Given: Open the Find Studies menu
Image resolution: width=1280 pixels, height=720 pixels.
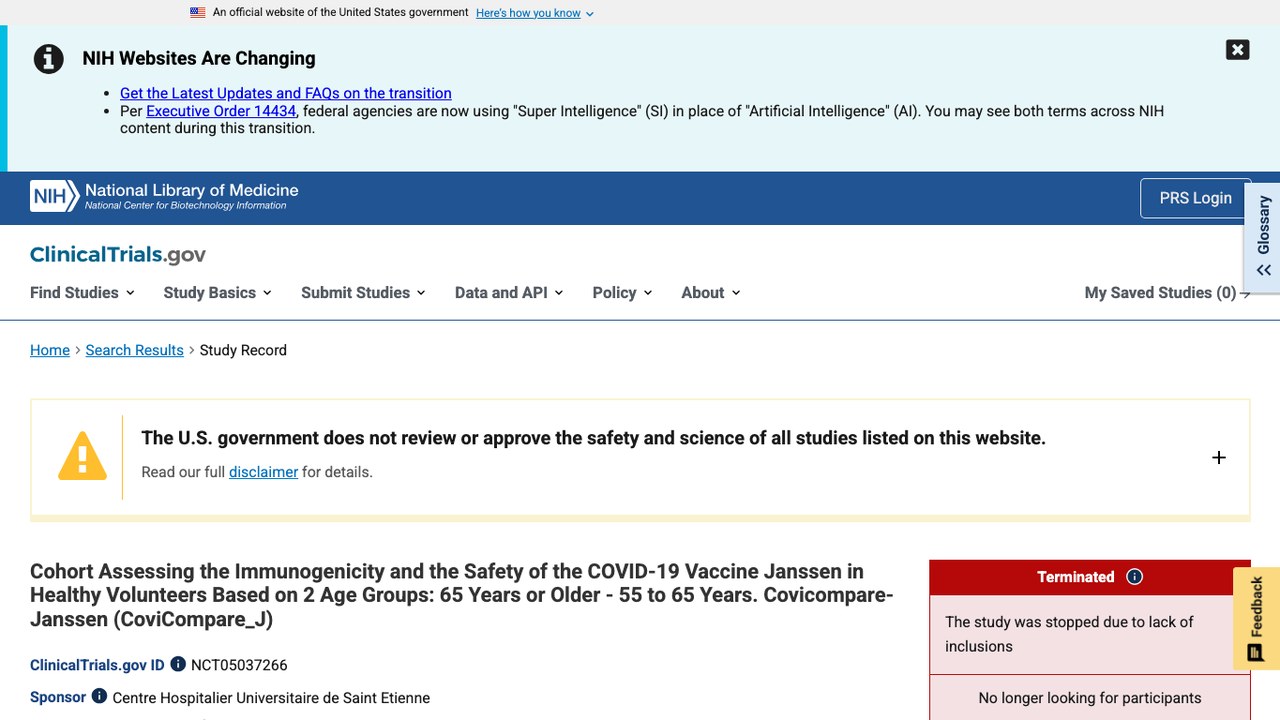Looking at the screenshot, I should click(x=82, y=292).
